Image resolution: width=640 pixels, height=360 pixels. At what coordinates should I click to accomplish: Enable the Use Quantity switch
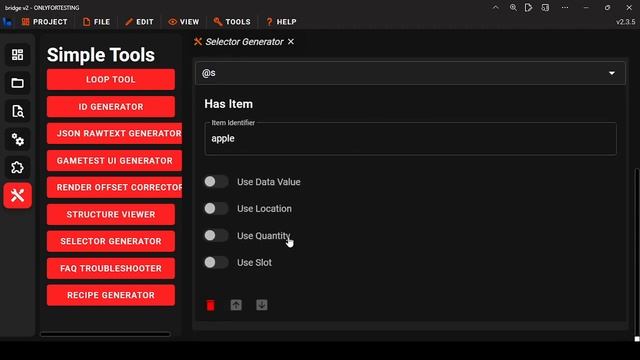point(216,236)
